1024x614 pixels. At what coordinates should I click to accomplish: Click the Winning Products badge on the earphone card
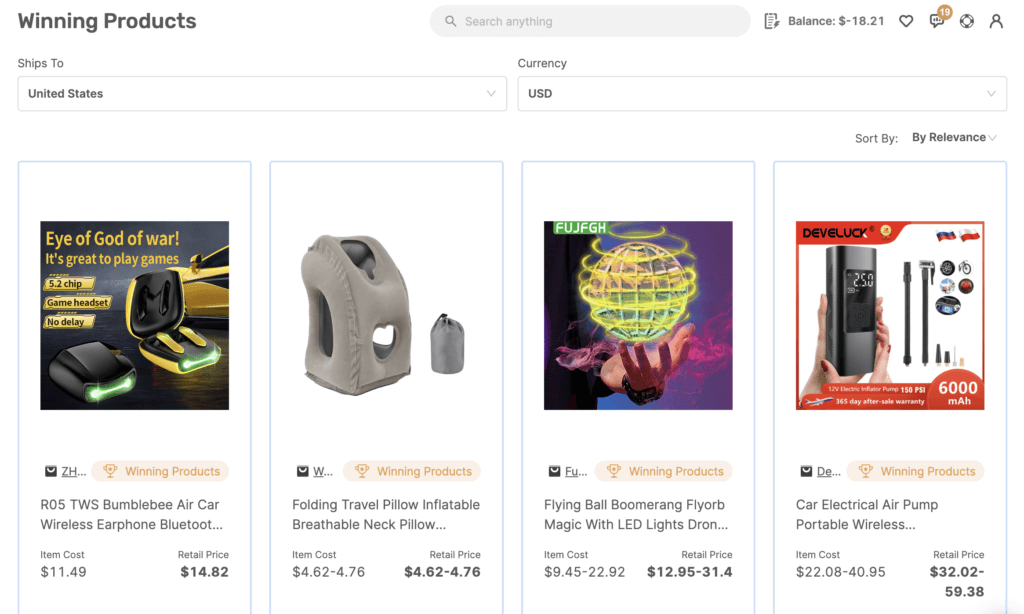click(x=161, y=471)
